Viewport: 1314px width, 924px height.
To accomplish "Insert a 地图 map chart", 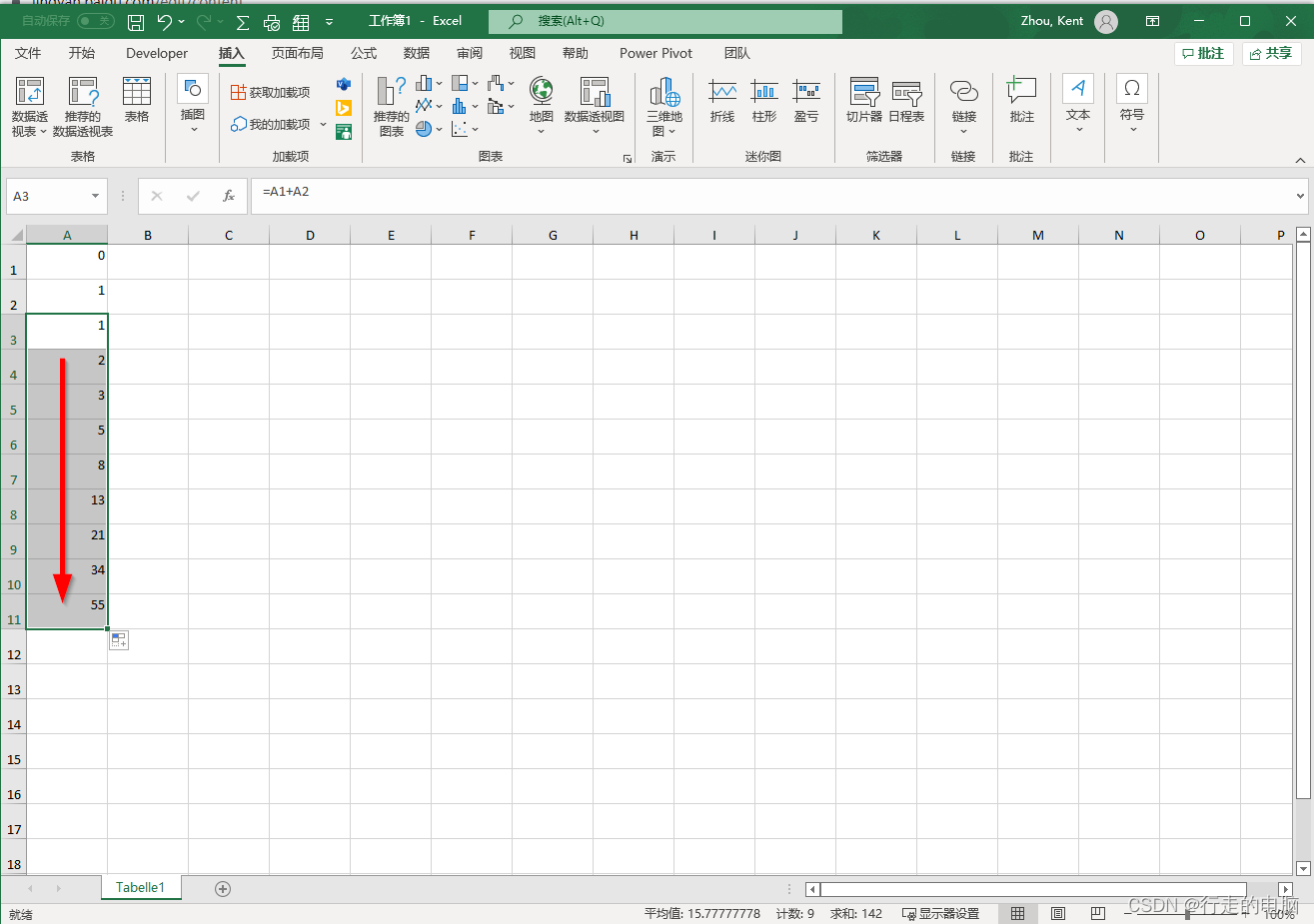I will 541,105.
